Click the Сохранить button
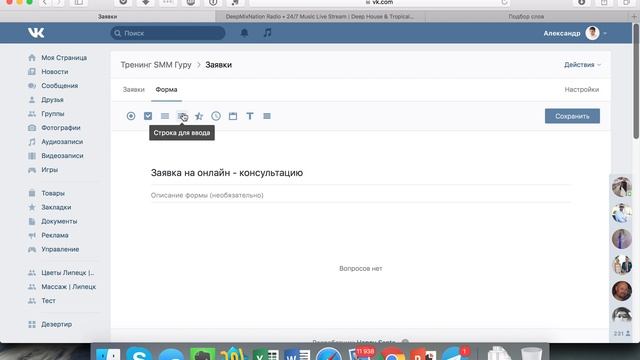This screenshot has width=640, height=360. click(x=572, y=116)
